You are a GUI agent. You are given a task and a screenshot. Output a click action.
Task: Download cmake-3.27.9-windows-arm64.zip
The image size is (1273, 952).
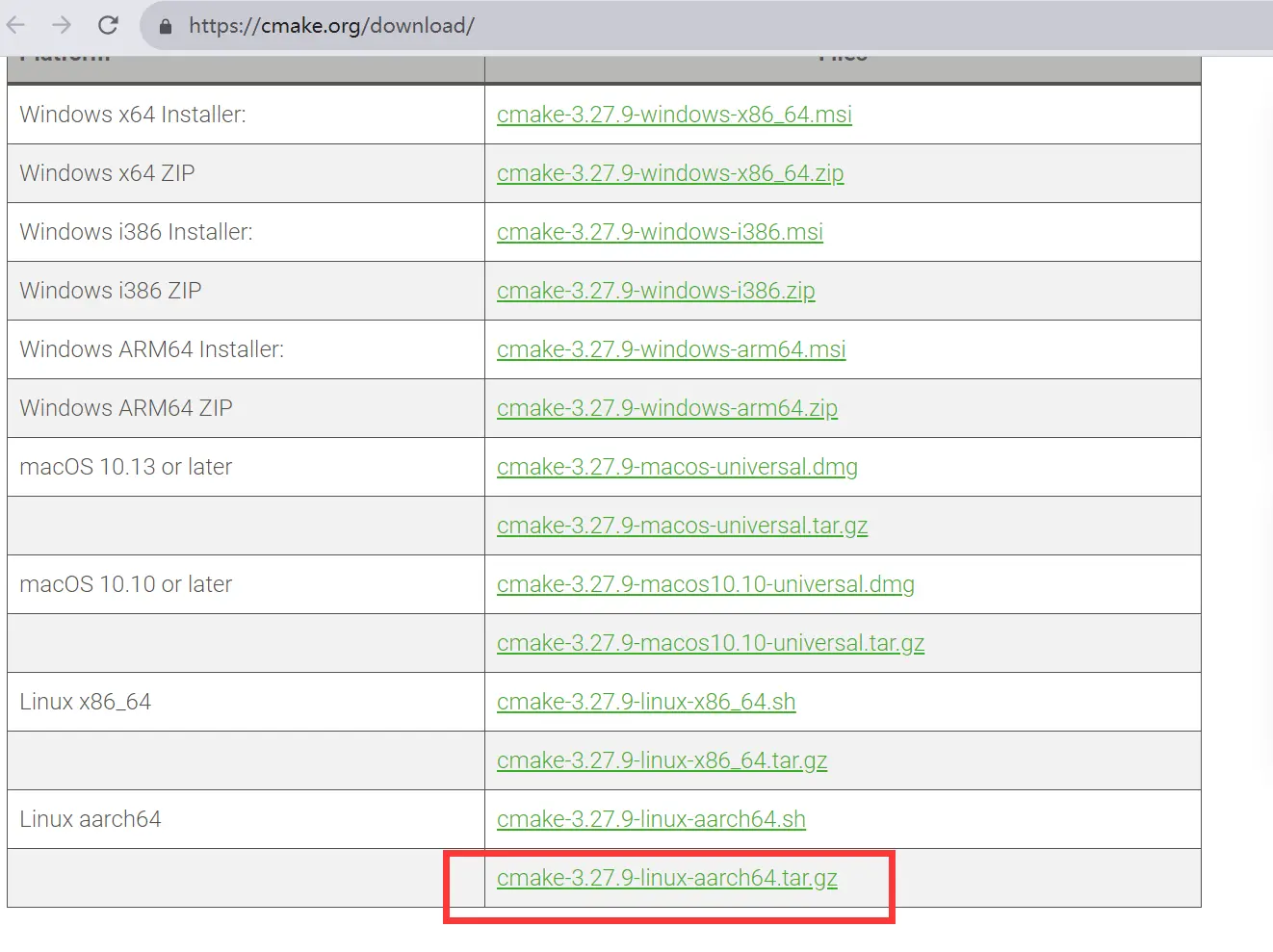pos(667,408)
